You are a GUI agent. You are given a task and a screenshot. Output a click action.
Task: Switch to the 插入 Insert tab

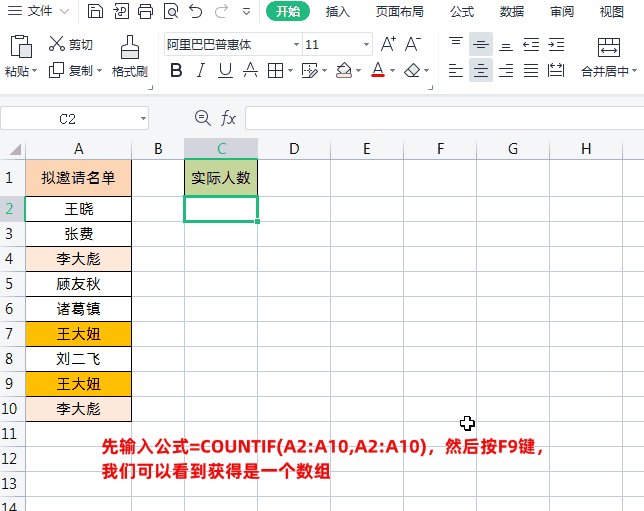[x=338, y=12]
